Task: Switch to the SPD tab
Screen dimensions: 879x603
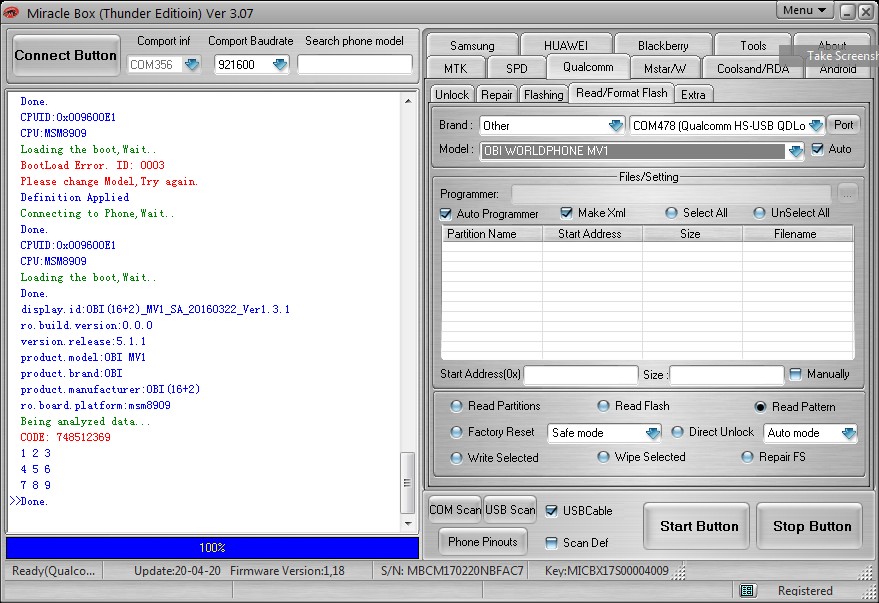Action: coord(516,68)
